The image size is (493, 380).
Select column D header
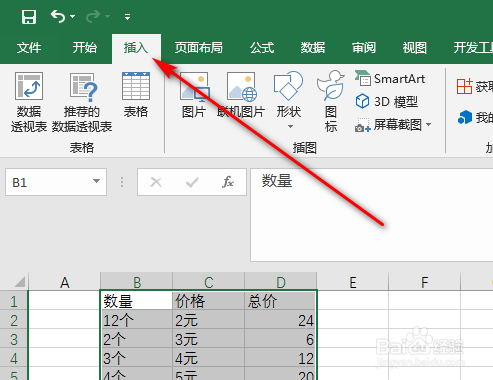[281, 282]
